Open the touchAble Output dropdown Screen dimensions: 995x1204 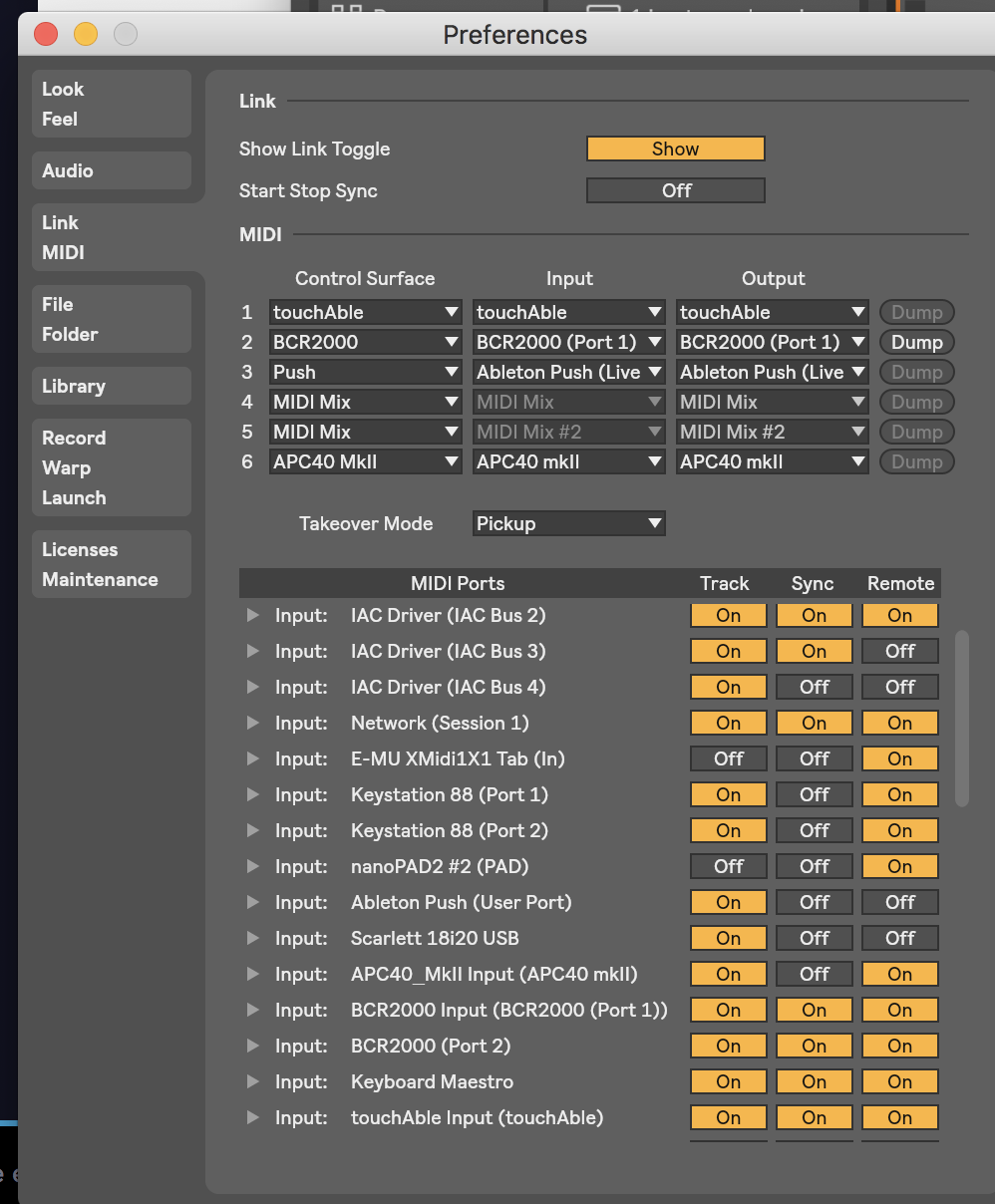tap(773, 312)
